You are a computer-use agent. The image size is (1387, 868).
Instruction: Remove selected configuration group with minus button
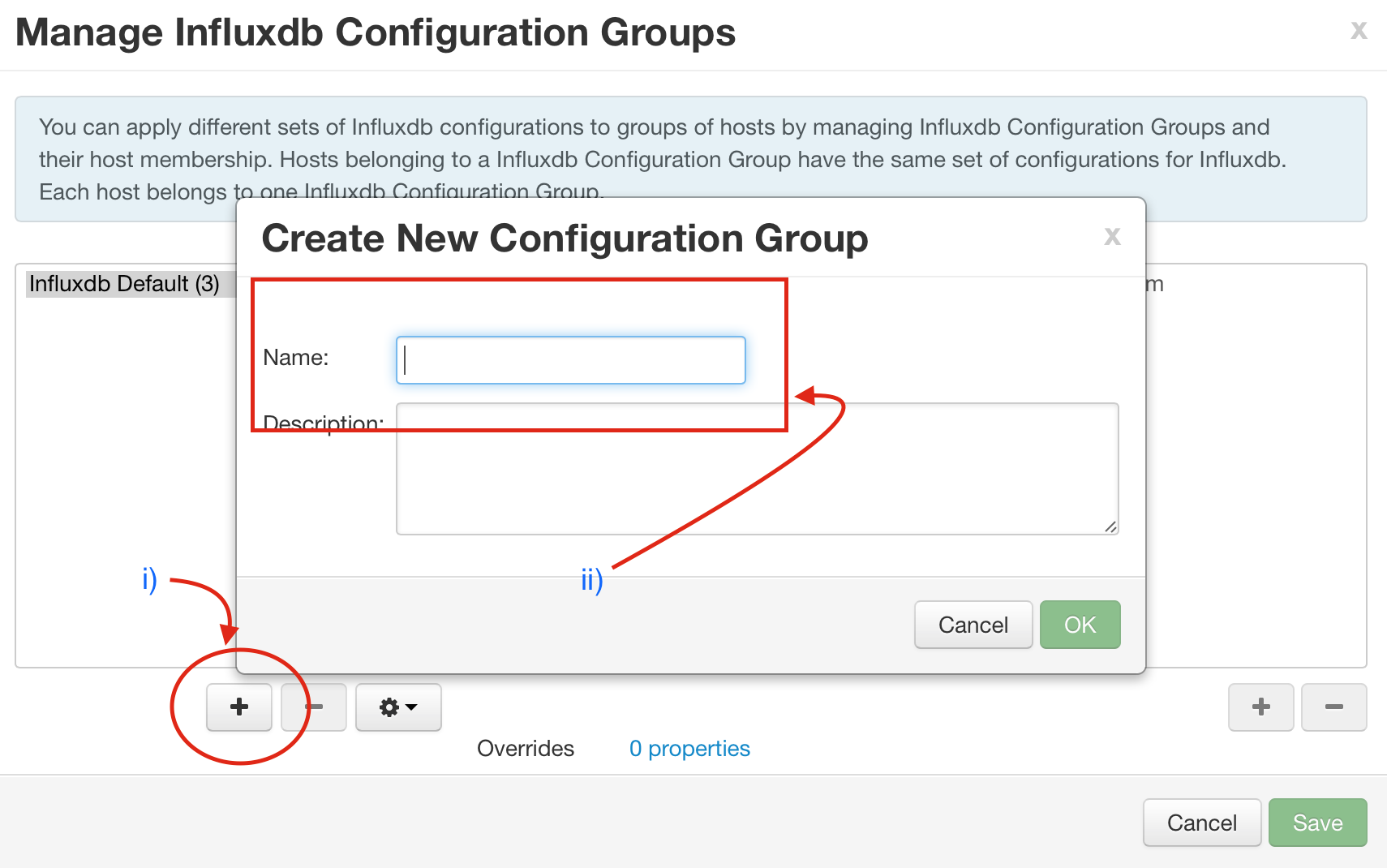click(x=314, y=707)
